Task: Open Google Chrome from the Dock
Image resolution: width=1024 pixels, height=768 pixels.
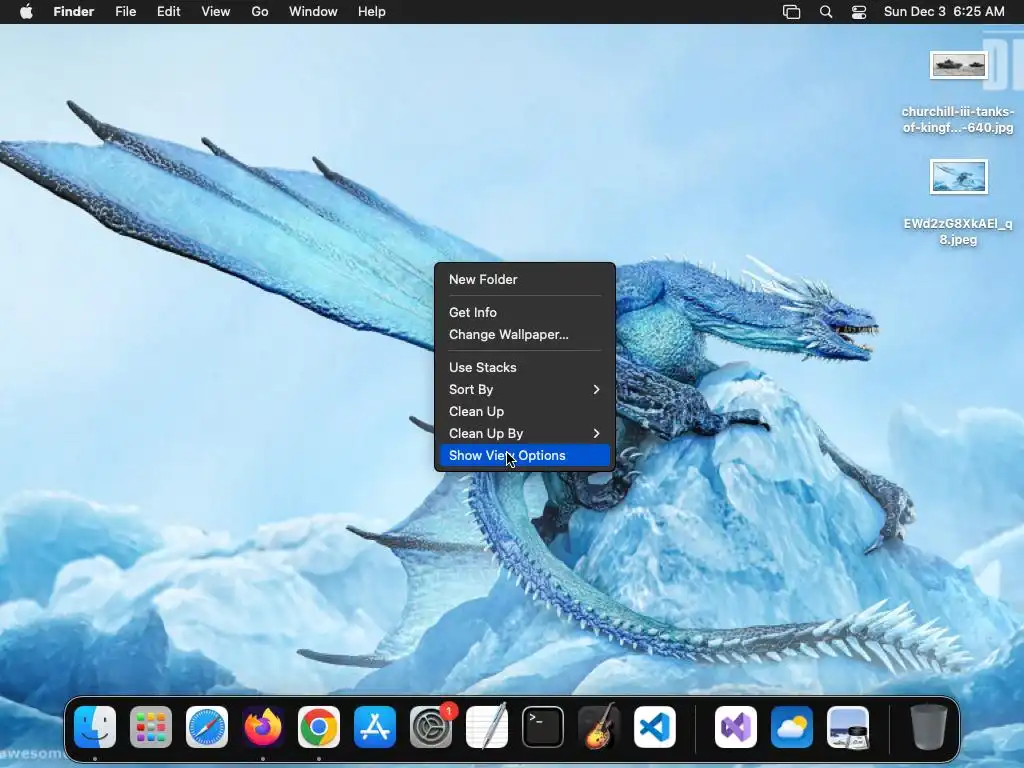Action: coord(319,727)
